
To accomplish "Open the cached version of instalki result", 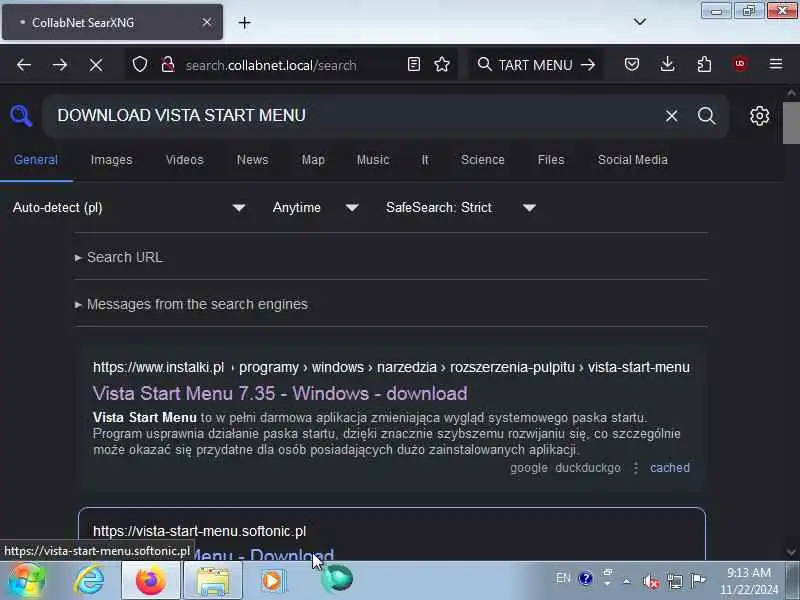I will (670, 468).
